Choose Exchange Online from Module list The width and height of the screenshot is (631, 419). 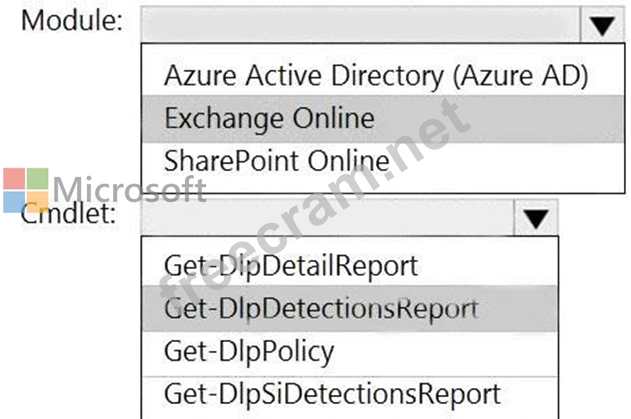pyautogui.click(x=270, y=118)
